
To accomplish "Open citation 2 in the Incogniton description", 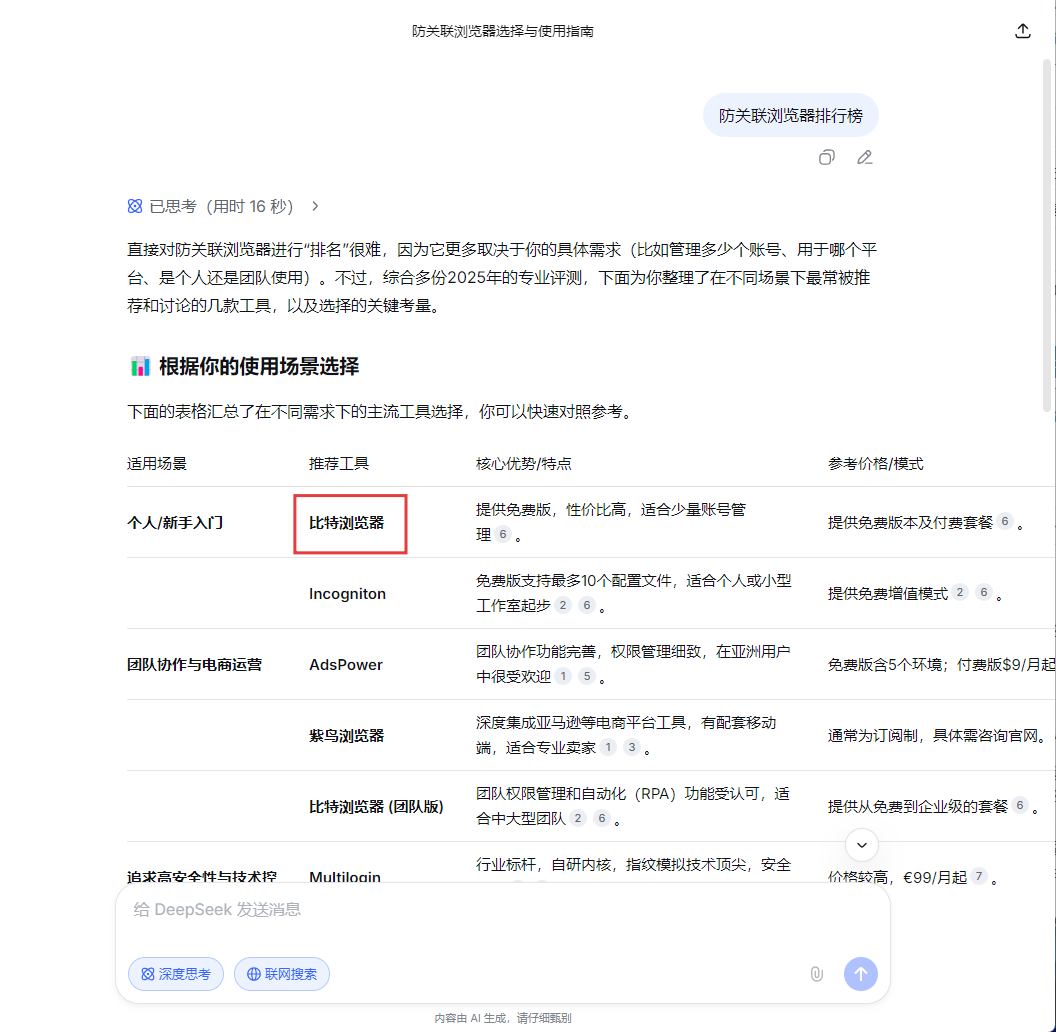I will tap(563, 605).
